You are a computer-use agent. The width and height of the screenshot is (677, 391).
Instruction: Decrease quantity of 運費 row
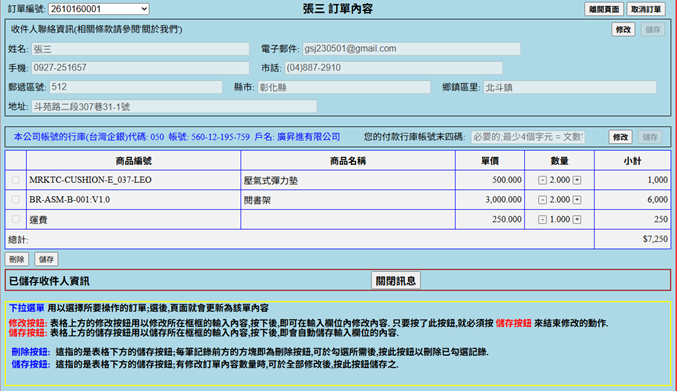point(542,220)
